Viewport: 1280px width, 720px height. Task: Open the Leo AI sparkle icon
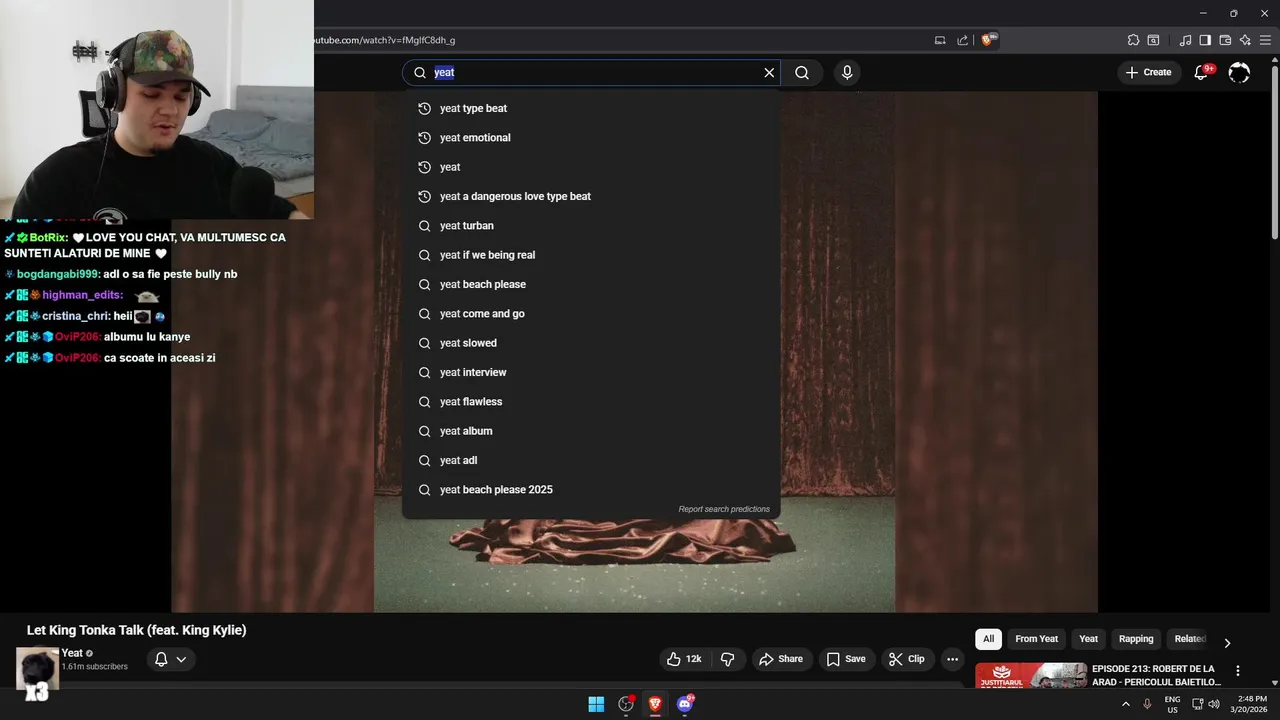[x=1245, y=40]
